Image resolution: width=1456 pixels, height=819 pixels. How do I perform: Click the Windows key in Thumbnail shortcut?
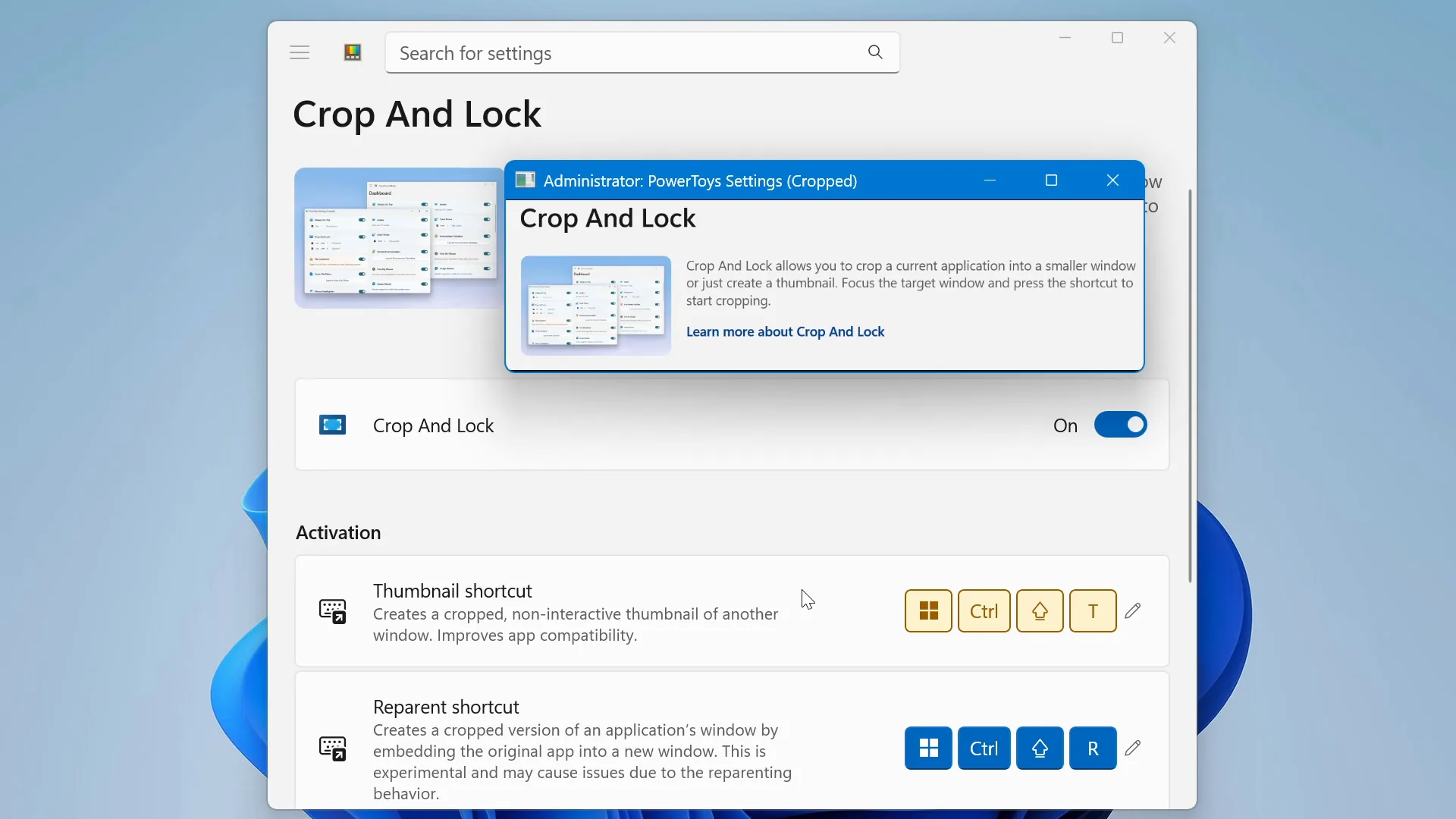pyautogui.click(x=928, y=610)
